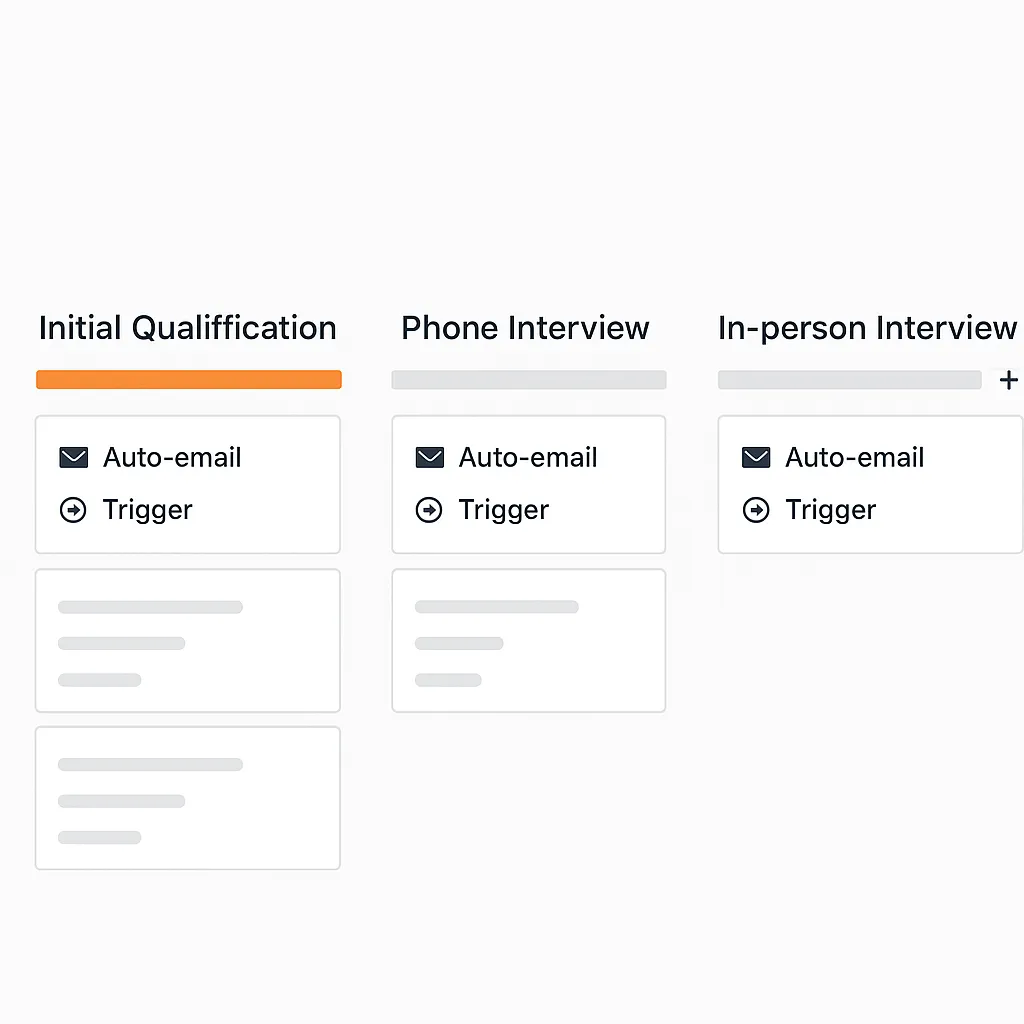Open Auto-email in Phone Interview
Viewport: 1024px width, 1024px height.
528,458
